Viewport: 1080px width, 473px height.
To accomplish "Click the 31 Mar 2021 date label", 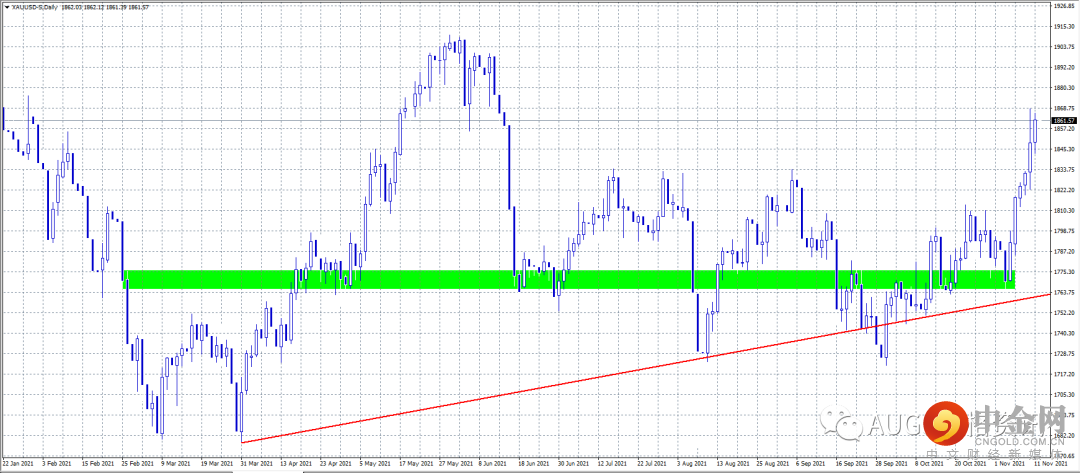I will (x=258, y=463).
